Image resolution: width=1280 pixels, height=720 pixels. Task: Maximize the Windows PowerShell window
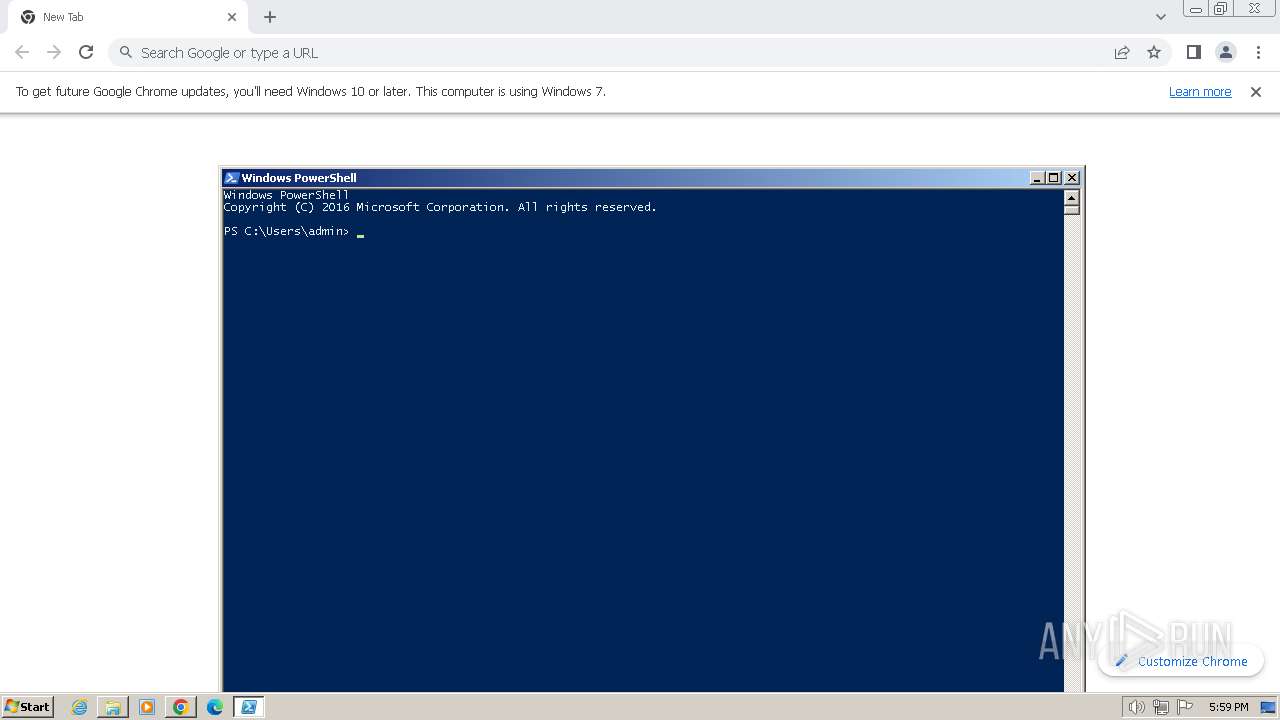pos(1054,178)
